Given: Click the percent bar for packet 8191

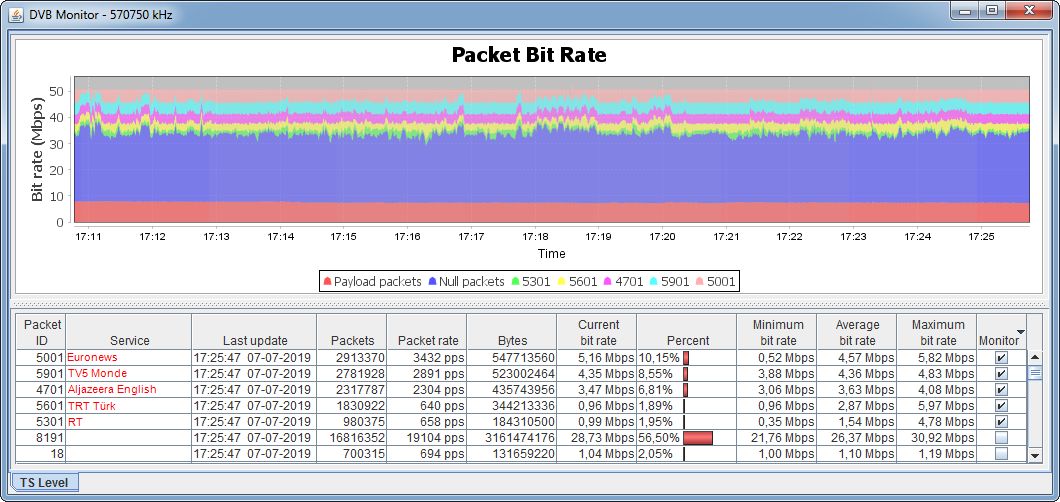Looking at the screenshot, I should coord(697,438).
